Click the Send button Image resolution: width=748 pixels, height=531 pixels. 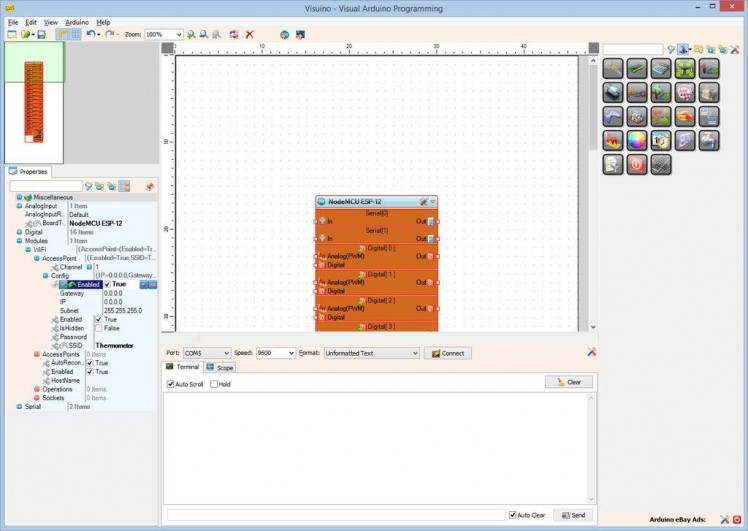coord(573,515)
